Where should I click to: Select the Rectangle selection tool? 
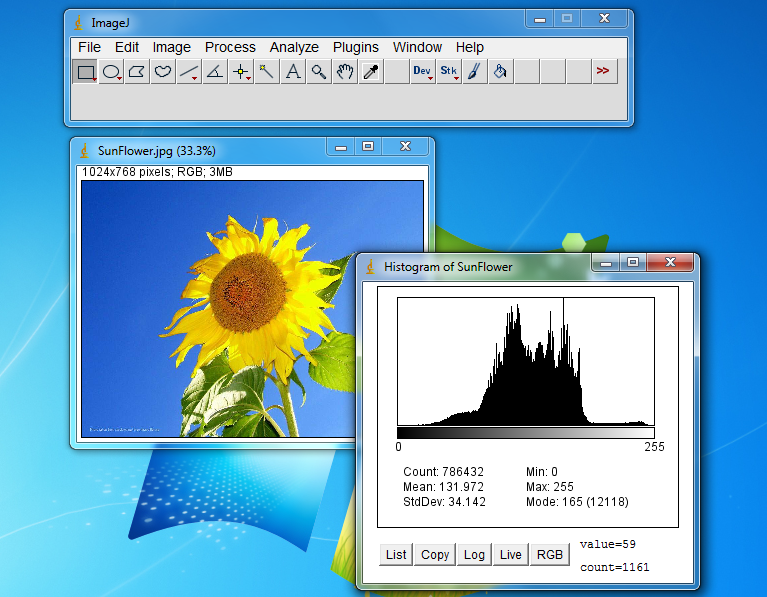[x=86, y=72]
